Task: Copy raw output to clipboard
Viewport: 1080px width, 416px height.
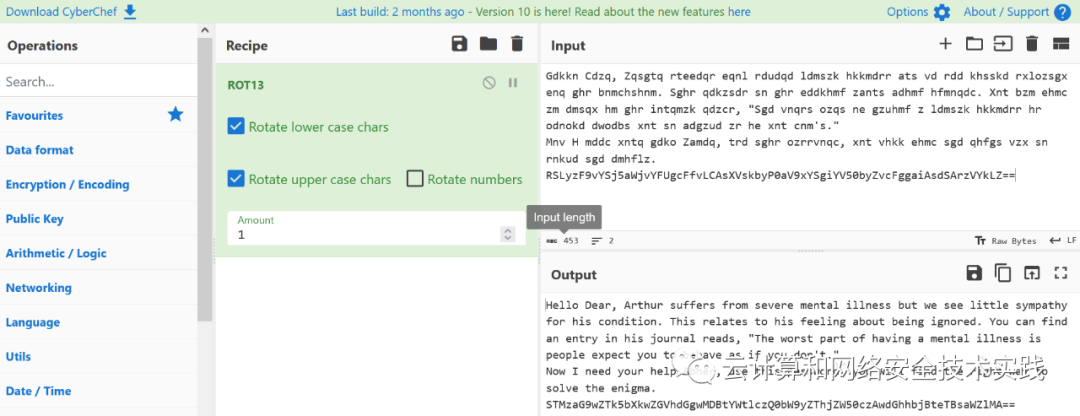Action: coord(1003,273)
